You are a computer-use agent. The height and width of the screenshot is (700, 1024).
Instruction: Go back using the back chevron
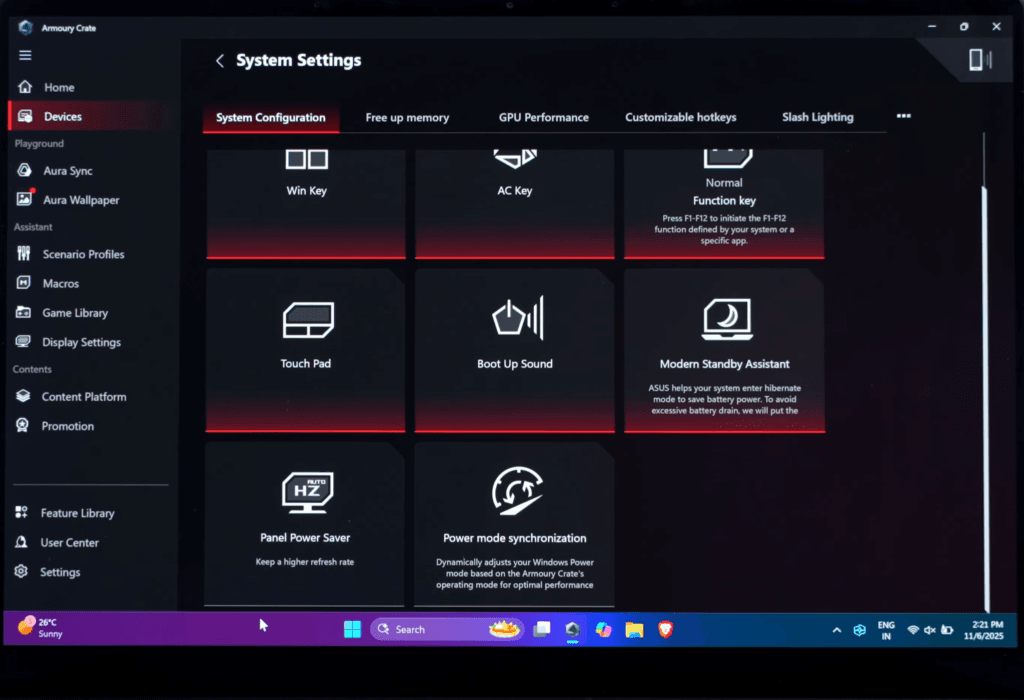[x=220, y=61]
